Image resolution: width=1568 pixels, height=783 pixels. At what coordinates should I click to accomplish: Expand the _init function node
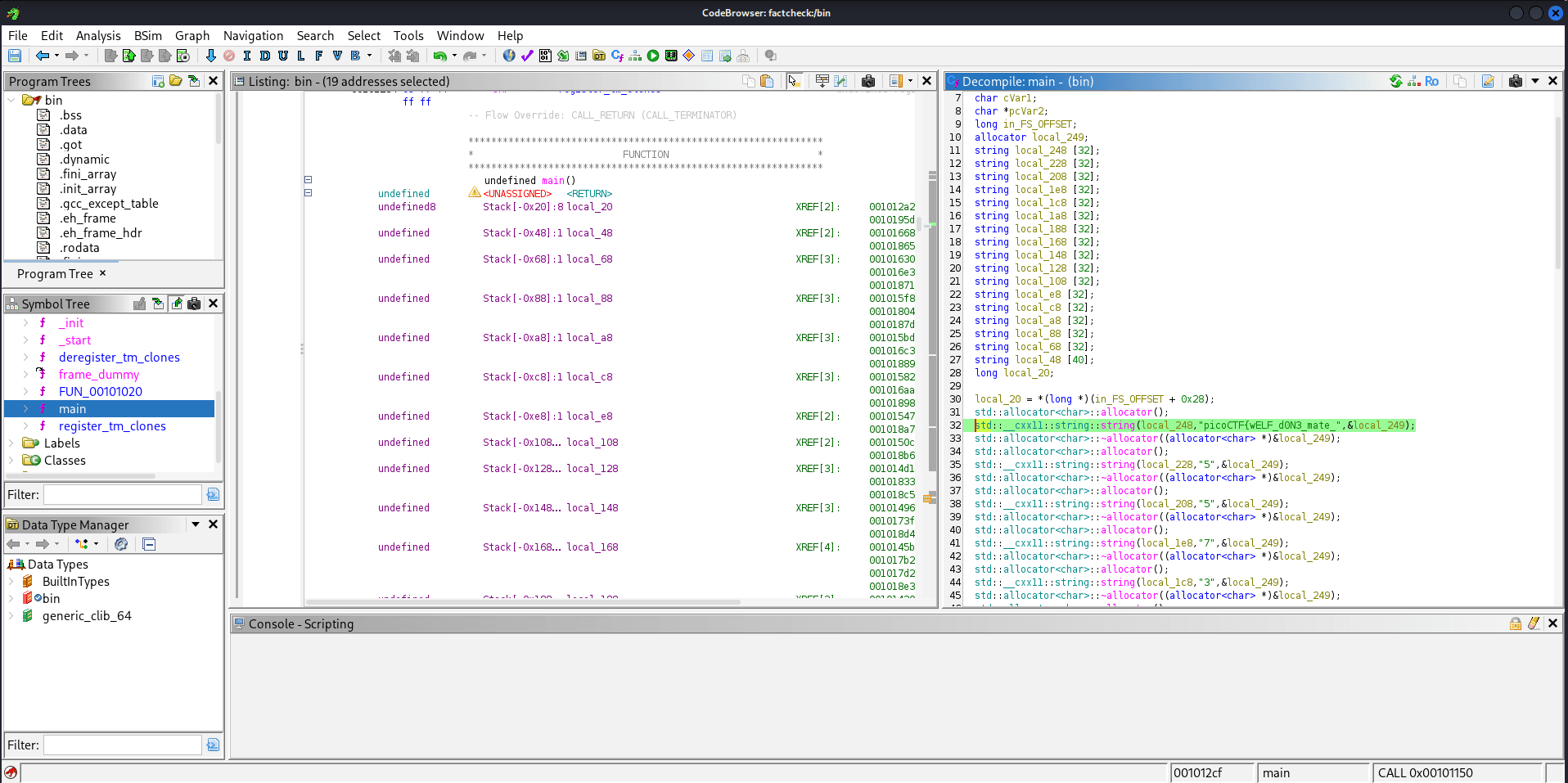(25, 323)
